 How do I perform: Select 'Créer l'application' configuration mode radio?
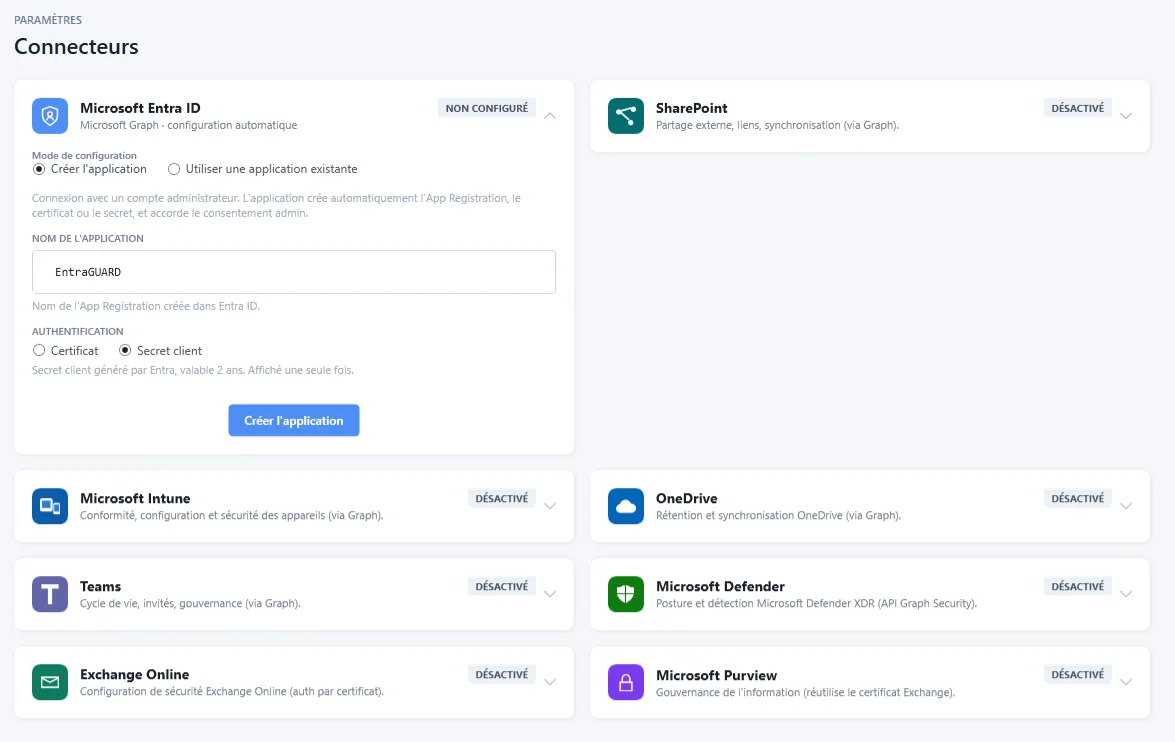coord(39,169)
